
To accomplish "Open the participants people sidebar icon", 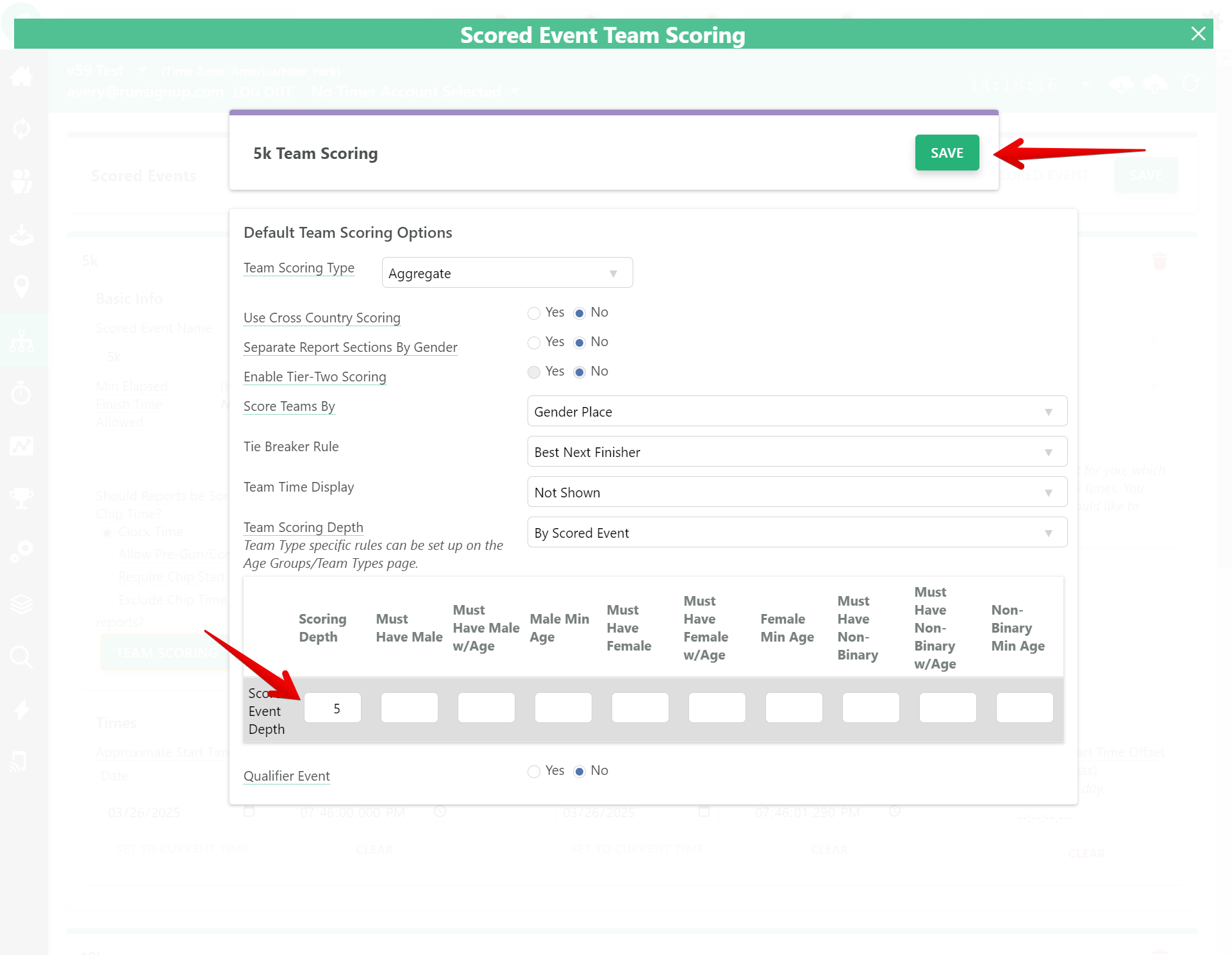I will [x=22, y=181].
